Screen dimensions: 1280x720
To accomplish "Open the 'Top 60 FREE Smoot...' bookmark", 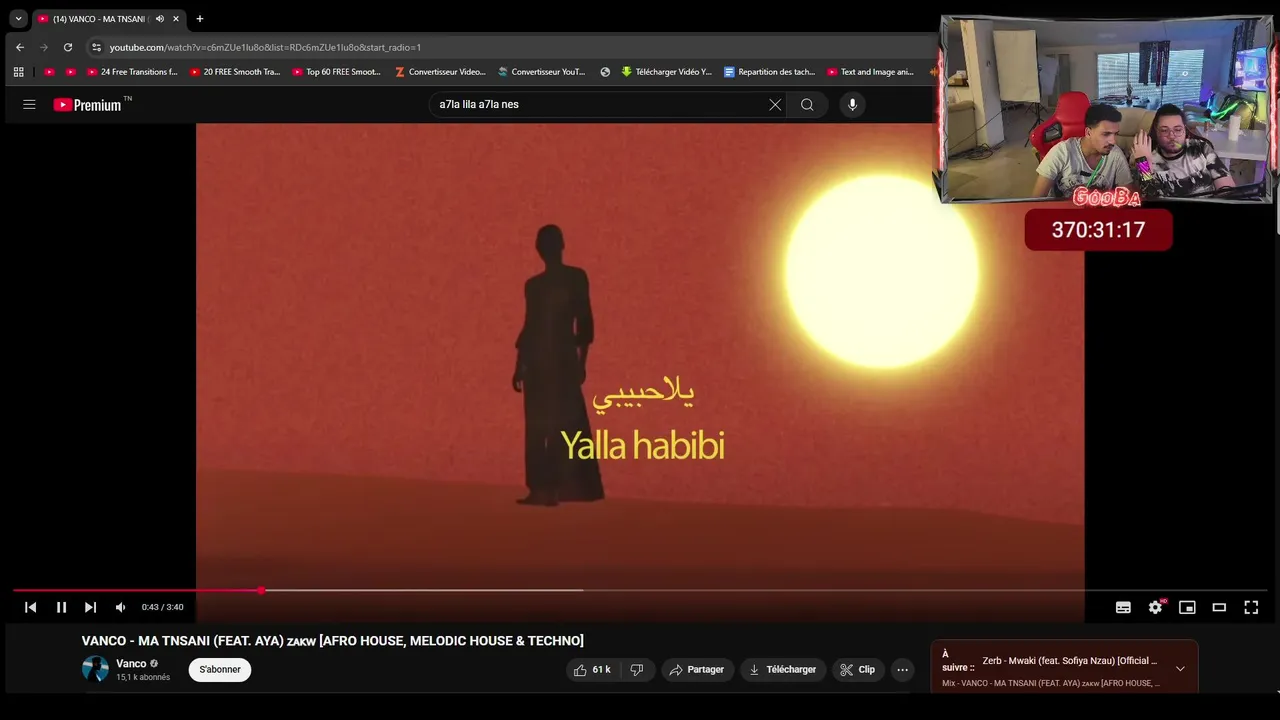I will coord(337,72).
